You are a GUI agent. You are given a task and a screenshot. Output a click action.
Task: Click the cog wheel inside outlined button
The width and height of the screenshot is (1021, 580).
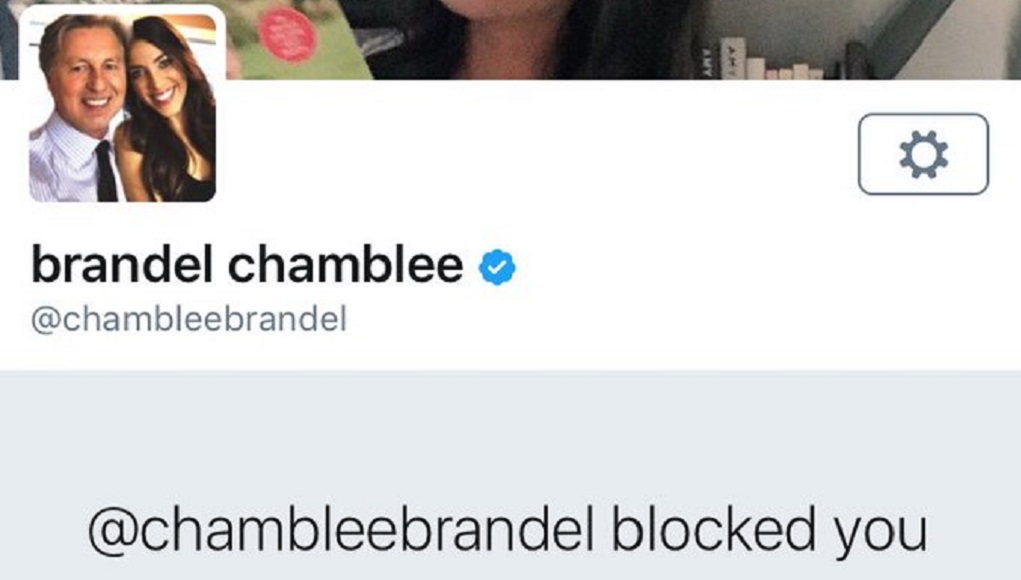point(923,154)
